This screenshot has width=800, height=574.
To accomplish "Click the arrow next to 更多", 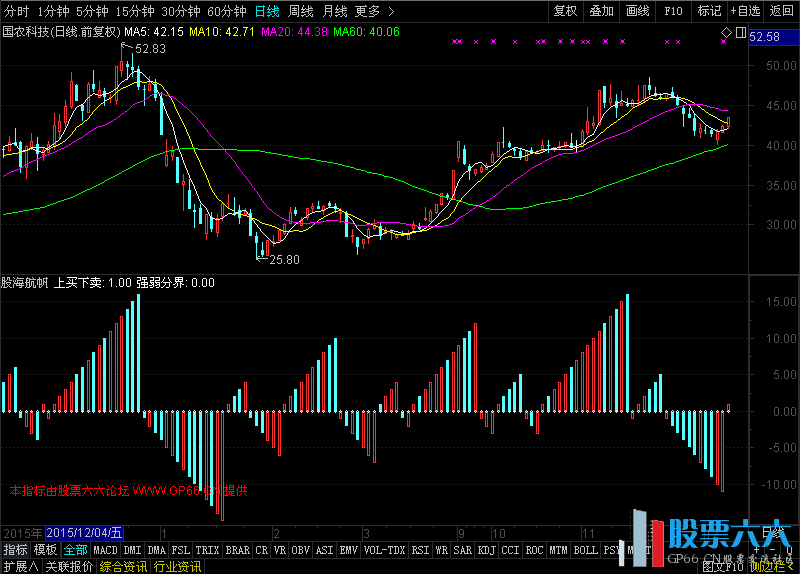I will pos(390,11).
